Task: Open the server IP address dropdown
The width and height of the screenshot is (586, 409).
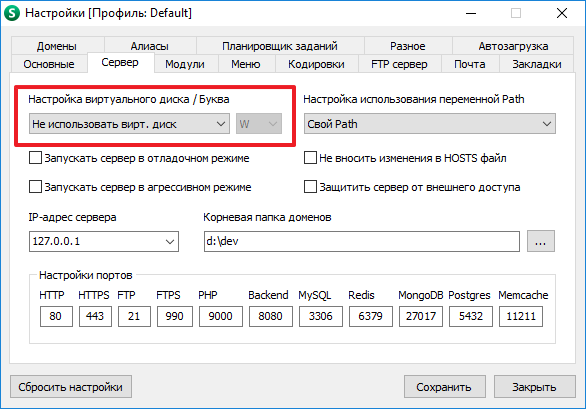Action: point(104,241)
